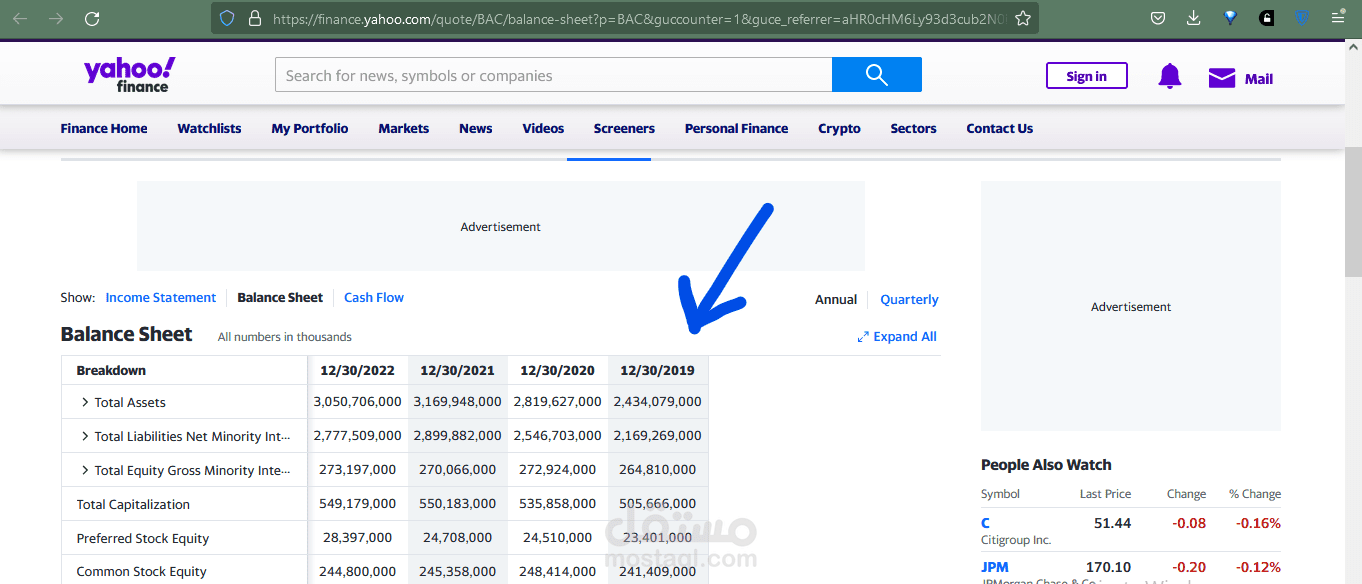Go back with the browser back arrow

[x=20, y=18]
